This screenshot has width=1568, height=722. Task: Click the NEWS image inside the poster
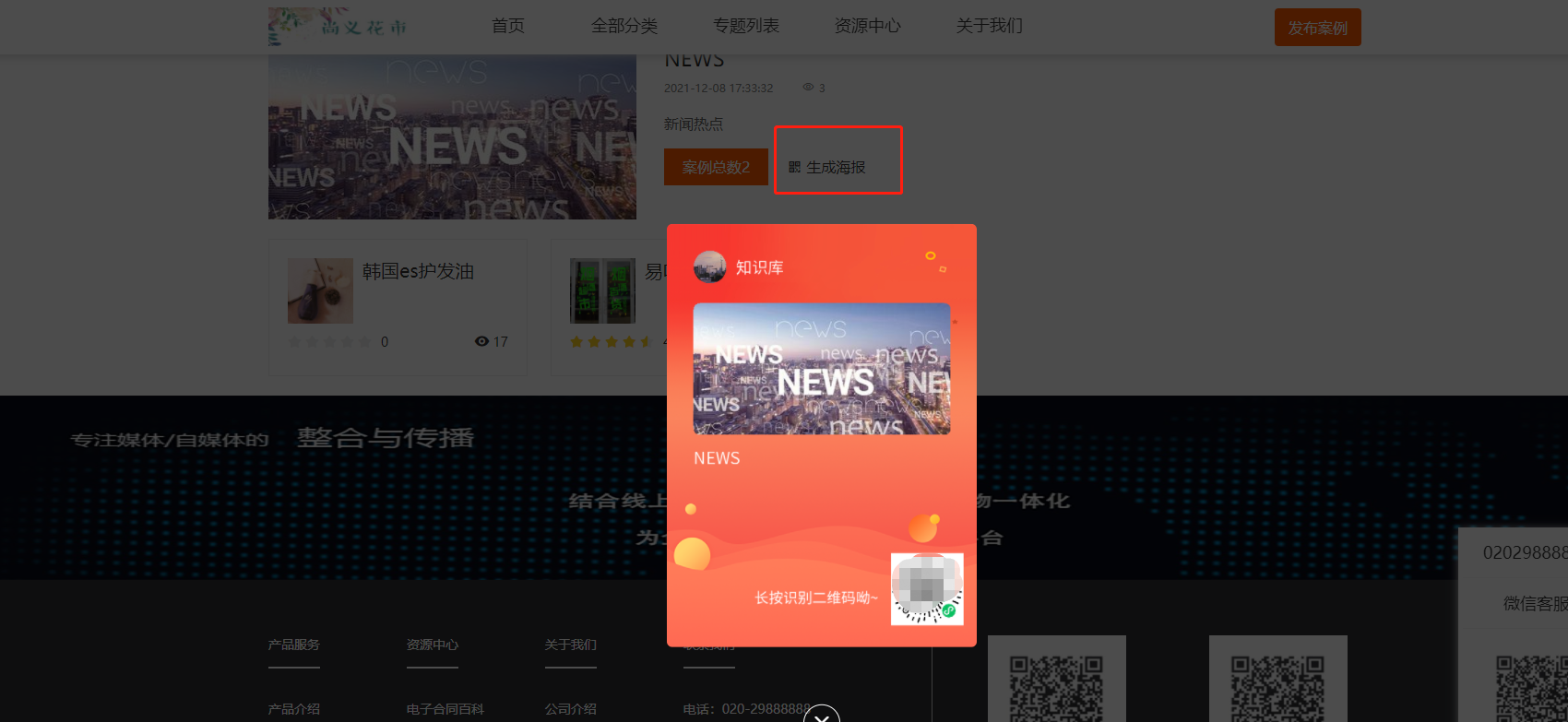[x=822, y=369]
